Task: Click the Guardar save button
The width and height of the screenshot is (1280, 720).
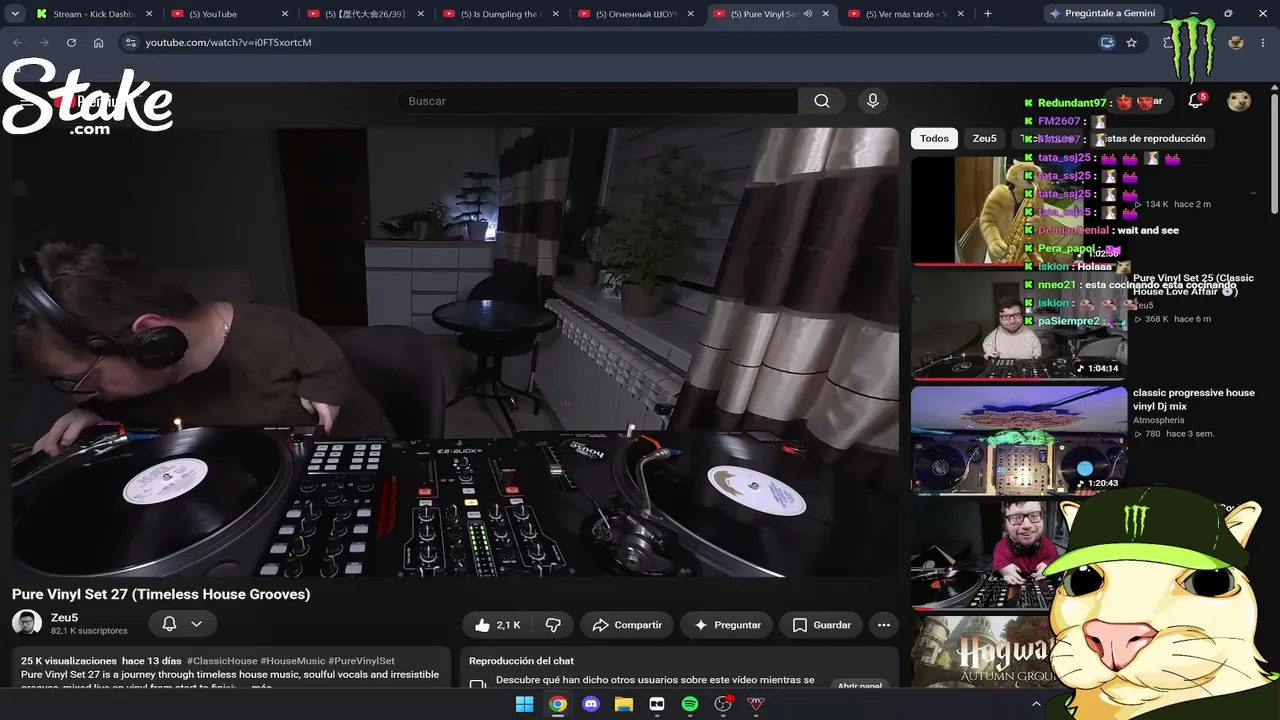Action: (821, 625)
